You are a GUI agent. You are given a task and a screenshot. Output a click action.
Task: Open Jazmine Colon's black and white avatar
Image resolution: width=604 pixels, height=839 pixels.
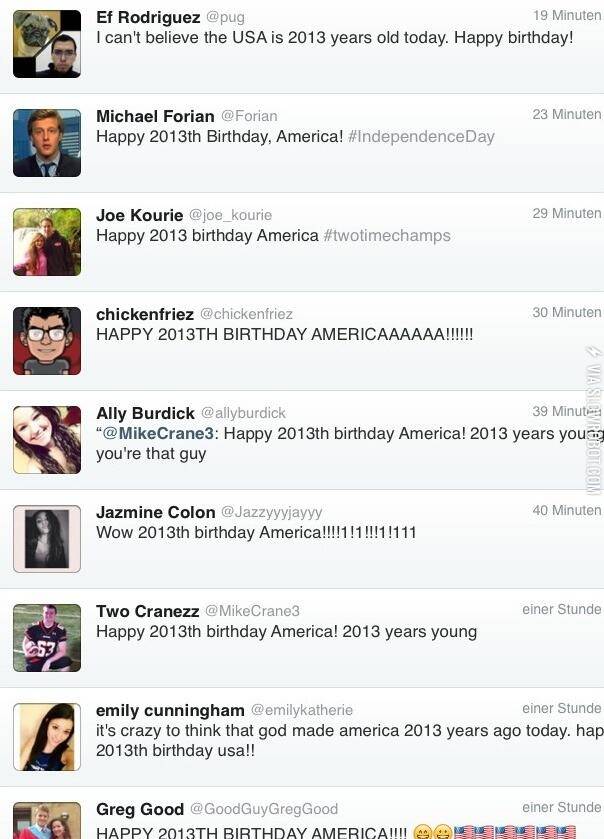(47, 539)
